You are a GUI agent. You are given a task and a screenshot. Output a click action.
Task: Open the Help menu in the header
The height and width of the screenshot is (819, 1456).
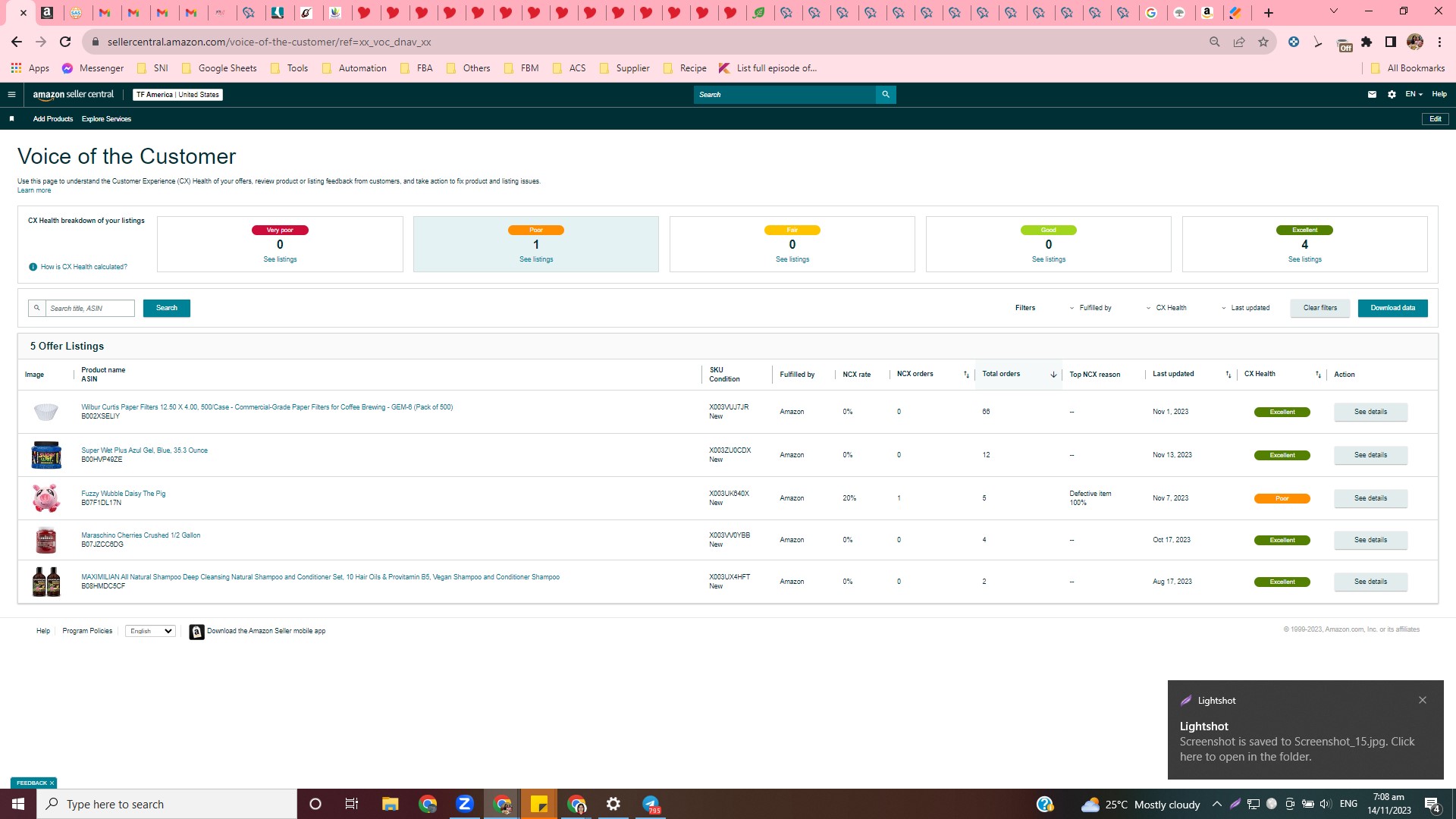[x=1439, y=95]
